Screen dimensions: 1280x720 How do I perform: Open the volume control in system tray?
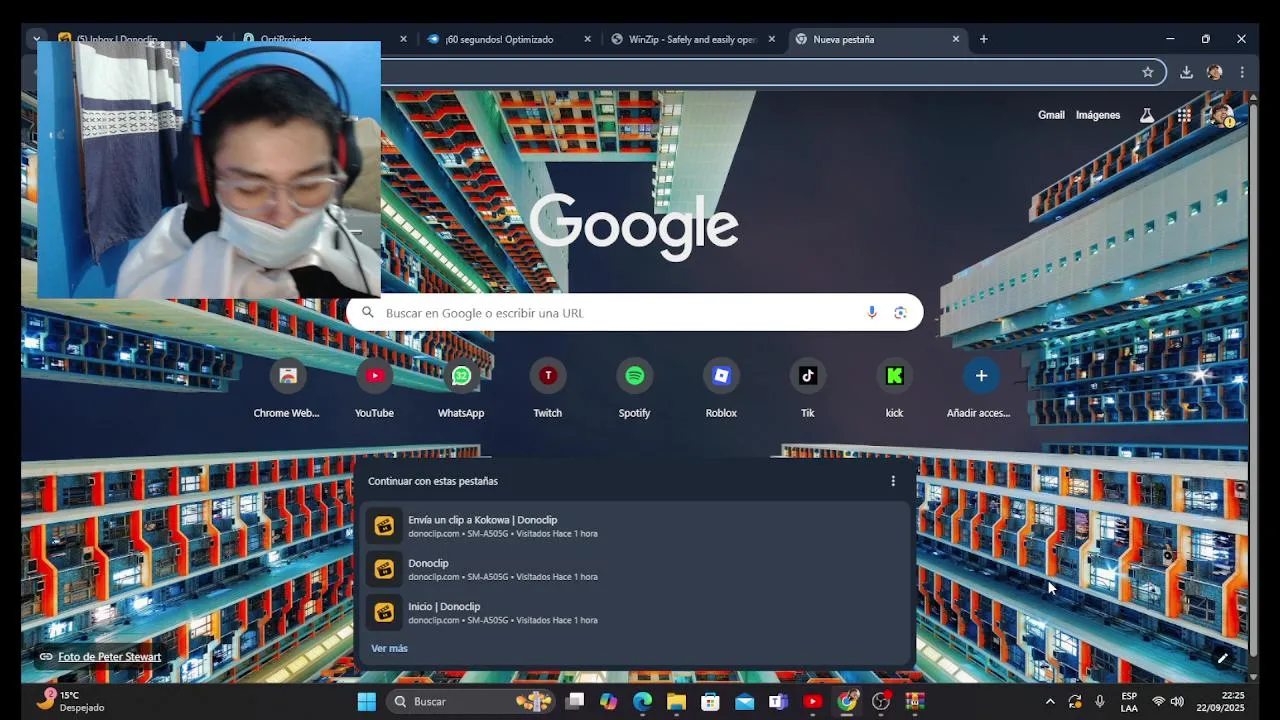tap(1177, 701)
